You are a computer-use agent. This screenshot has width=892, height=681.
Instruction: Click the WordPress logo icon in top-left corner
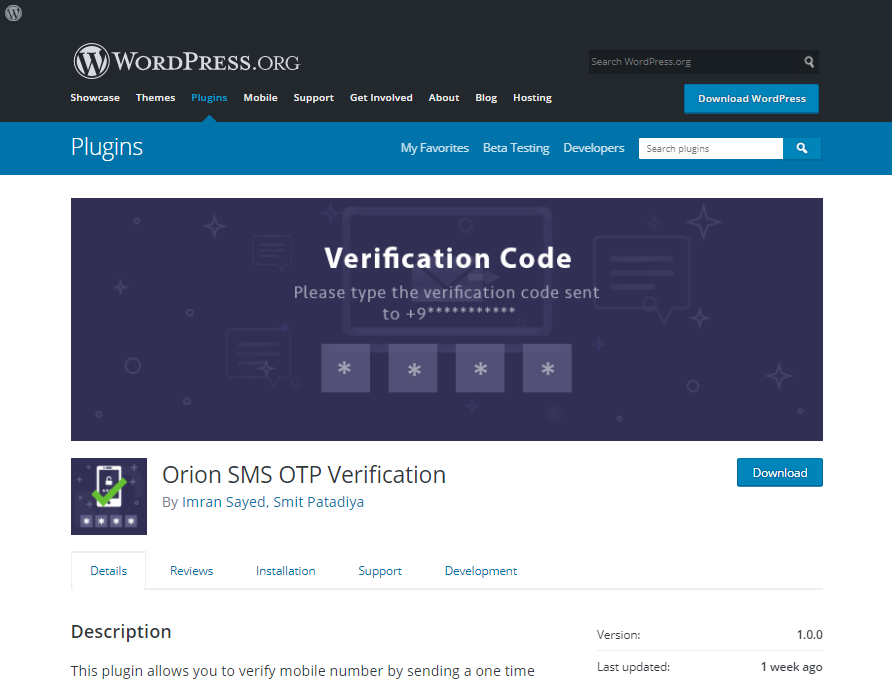point(13,13)
